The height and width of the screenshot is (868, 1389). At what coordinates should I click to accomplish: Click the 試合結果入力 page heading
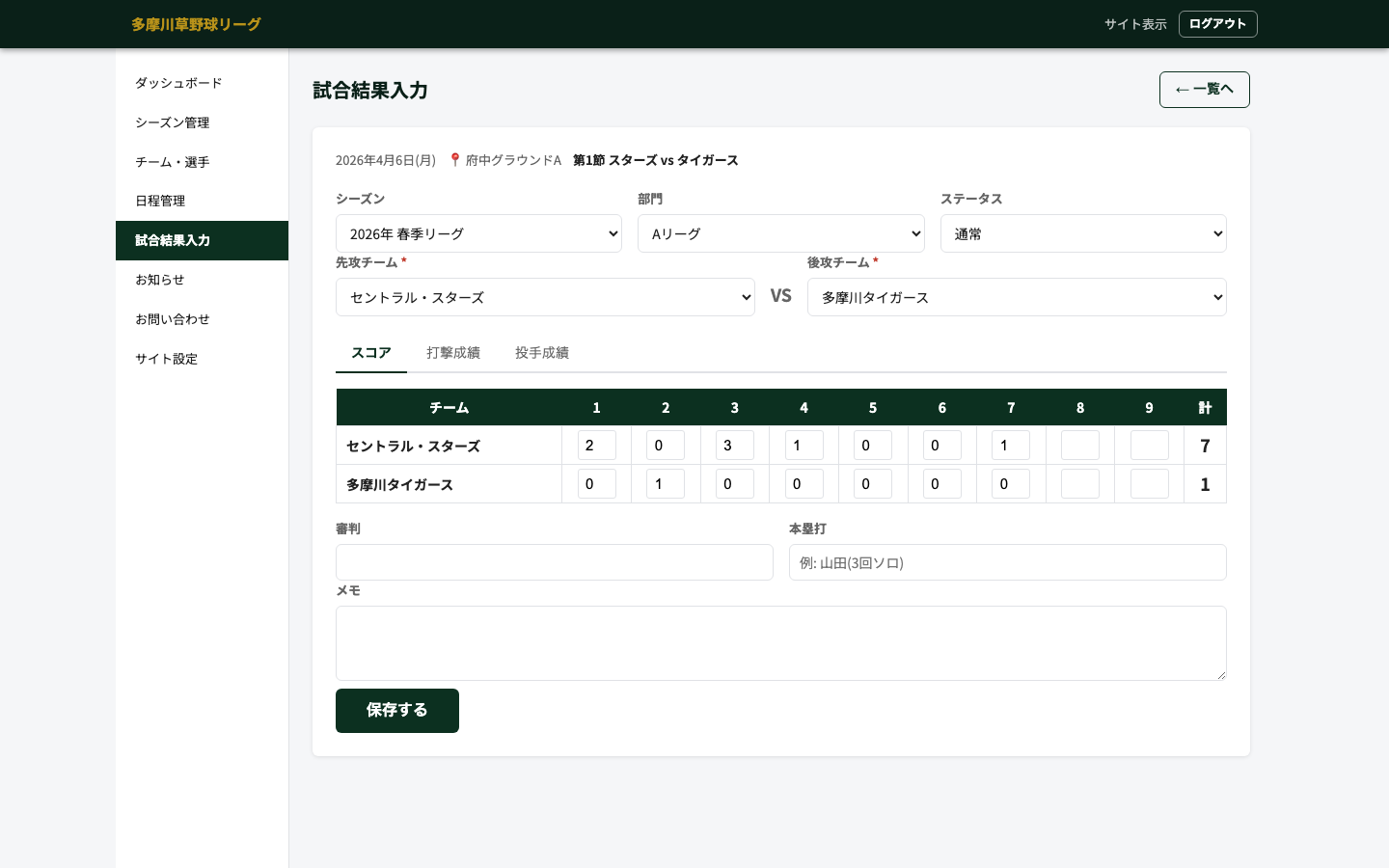tap(370, 91)
